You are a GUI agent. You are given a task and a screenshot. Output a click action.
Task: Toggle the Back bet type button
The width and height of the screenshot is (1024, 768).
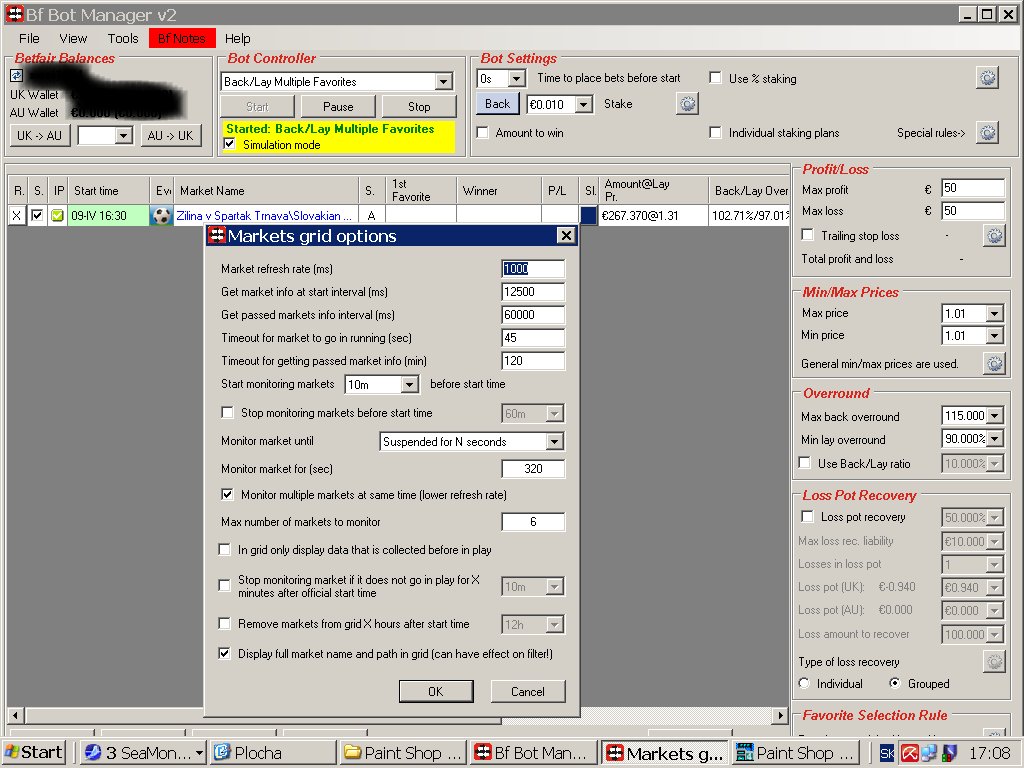click(497, 104)
